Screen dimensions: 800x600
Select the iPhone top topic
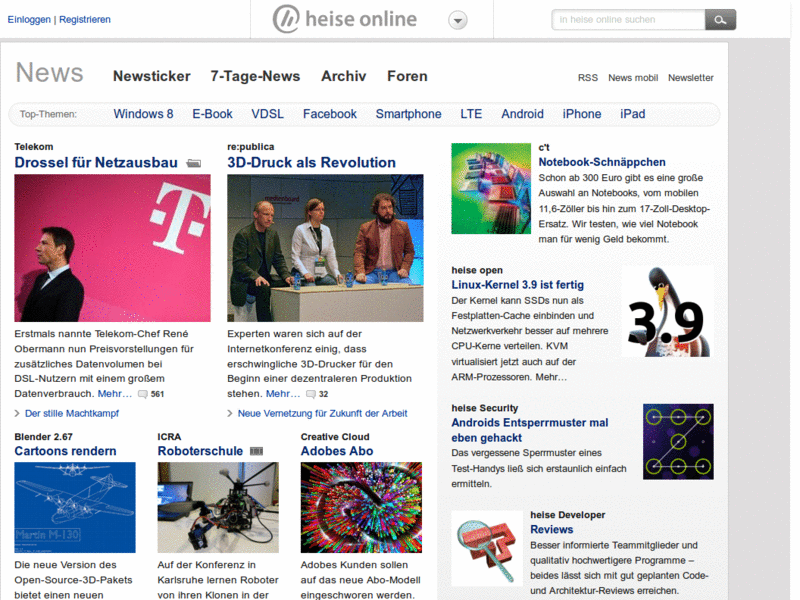(x=582, y=114)
